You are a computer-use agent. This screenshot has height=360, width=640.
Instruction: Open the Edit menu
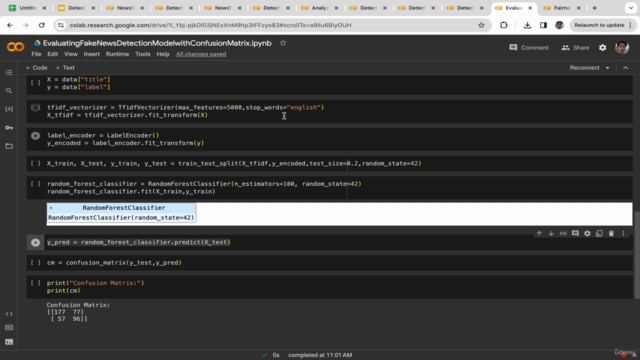tap(52, 54)
